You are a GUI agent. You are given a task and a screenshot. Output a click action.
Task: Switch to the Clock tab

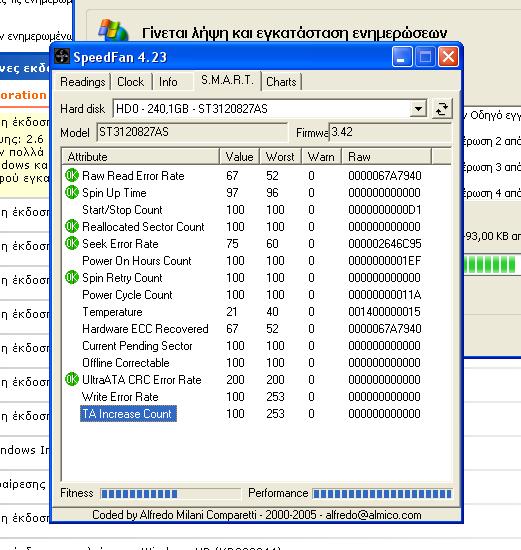[x=131, y=82]
